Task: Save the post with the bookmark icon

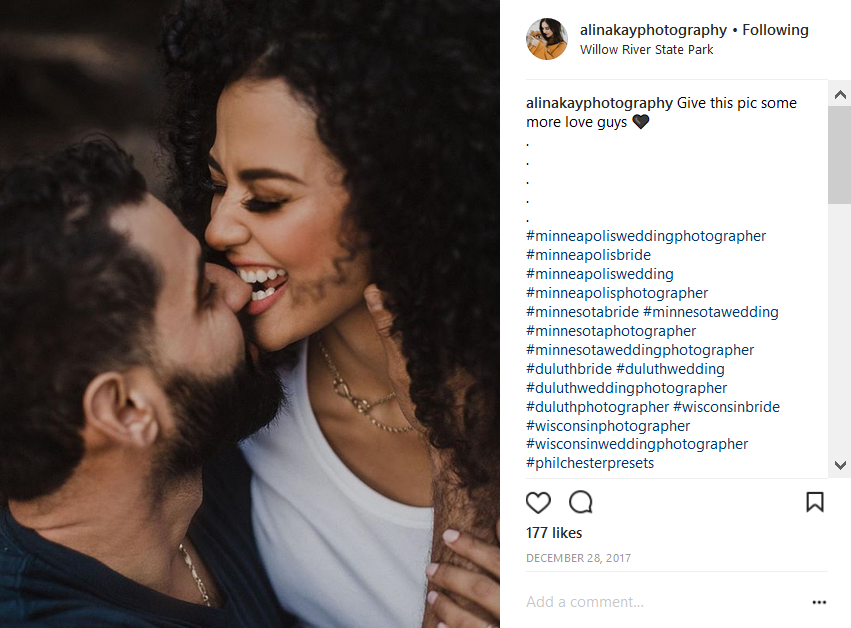Action: (x=815, y=502)
